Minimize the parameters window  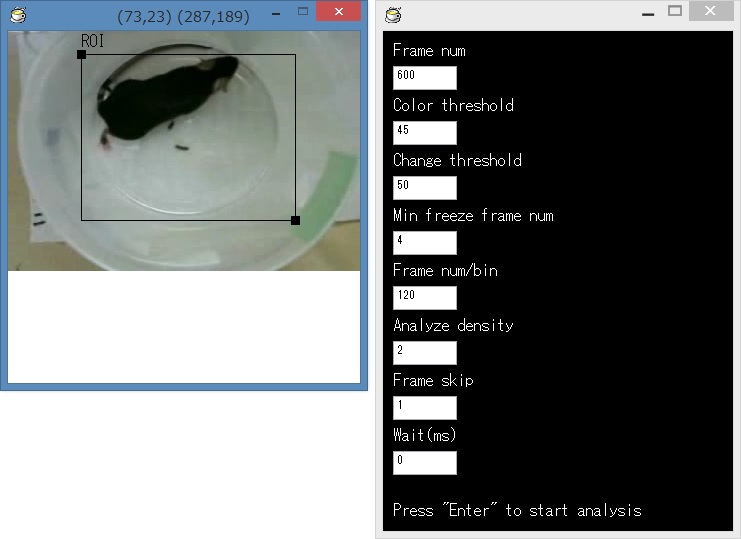tap(648, 14)
